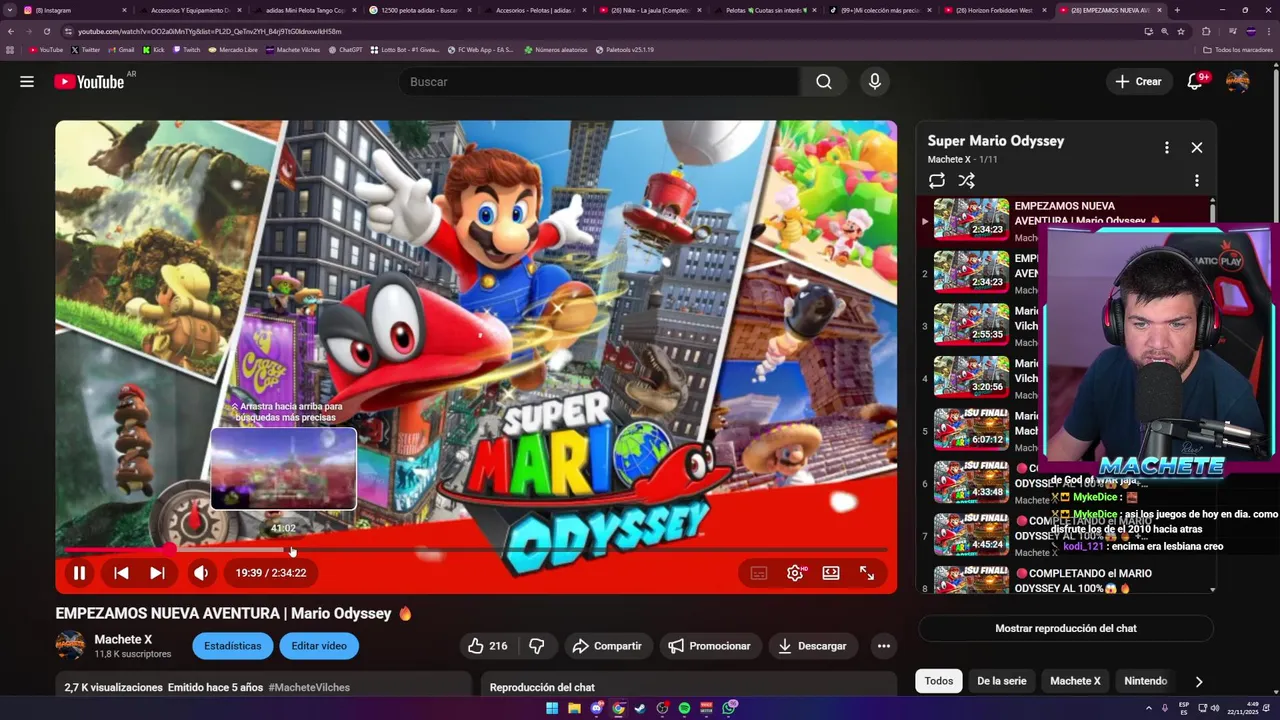Select the Todos filter chip
This screenshot has width=1280, height=720.
click(939, 681)
